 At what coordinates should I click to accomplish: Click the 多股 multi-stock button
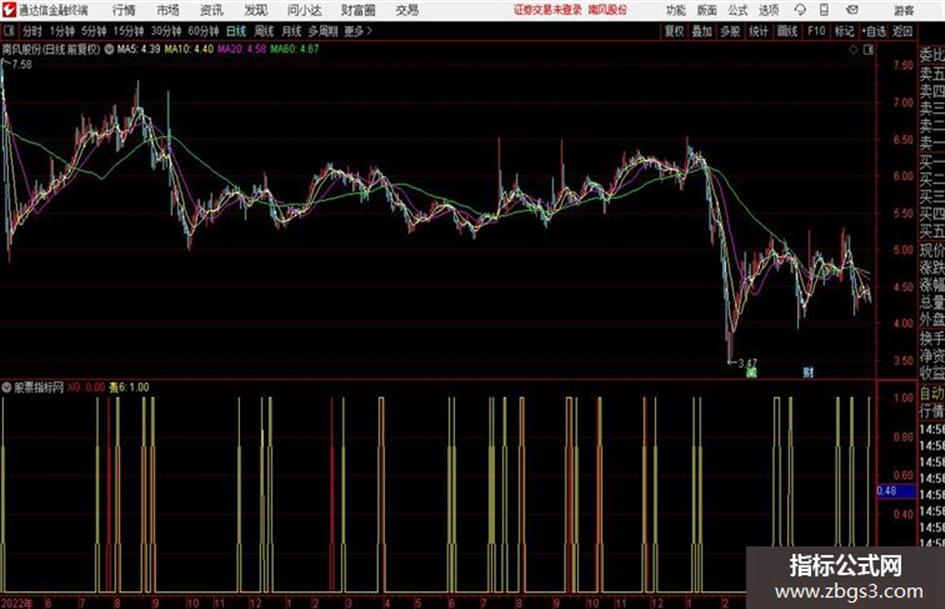pos(730,31)
